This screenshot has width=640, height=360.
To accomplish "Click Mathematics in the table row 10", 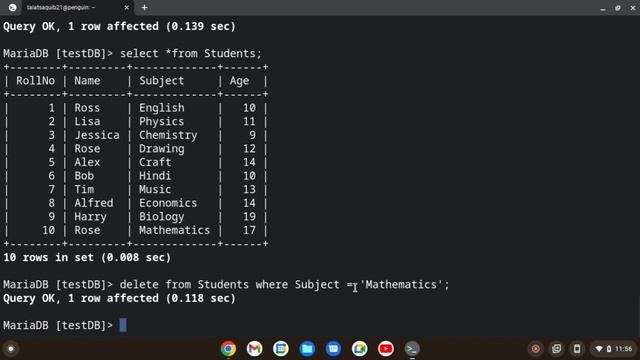I will coord(174,230).
